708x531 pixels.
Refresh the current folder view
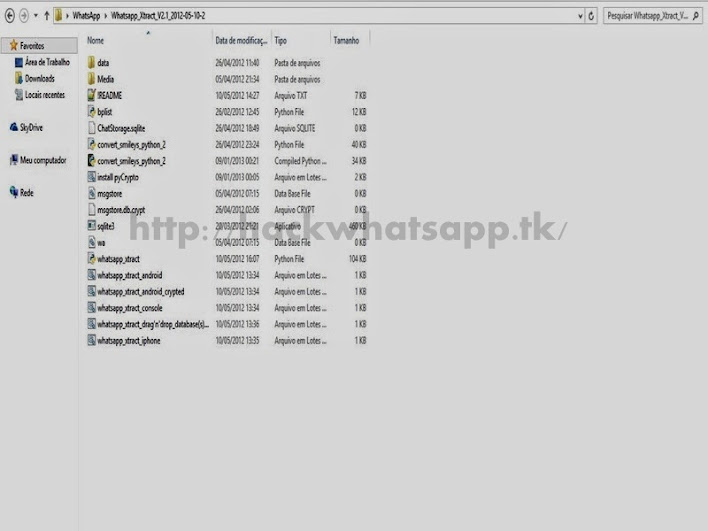click(x=591, y=16)
